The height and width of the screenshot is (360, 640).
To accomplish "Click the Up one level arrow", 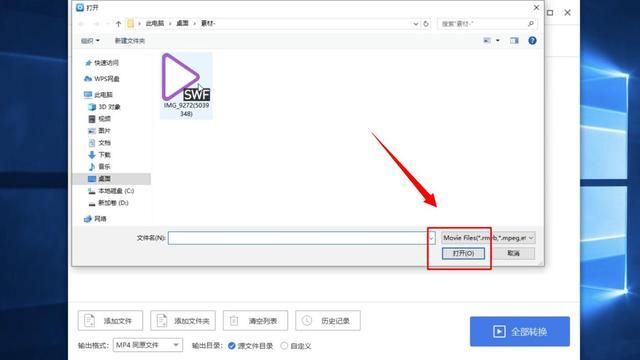I will click(118, 24).
